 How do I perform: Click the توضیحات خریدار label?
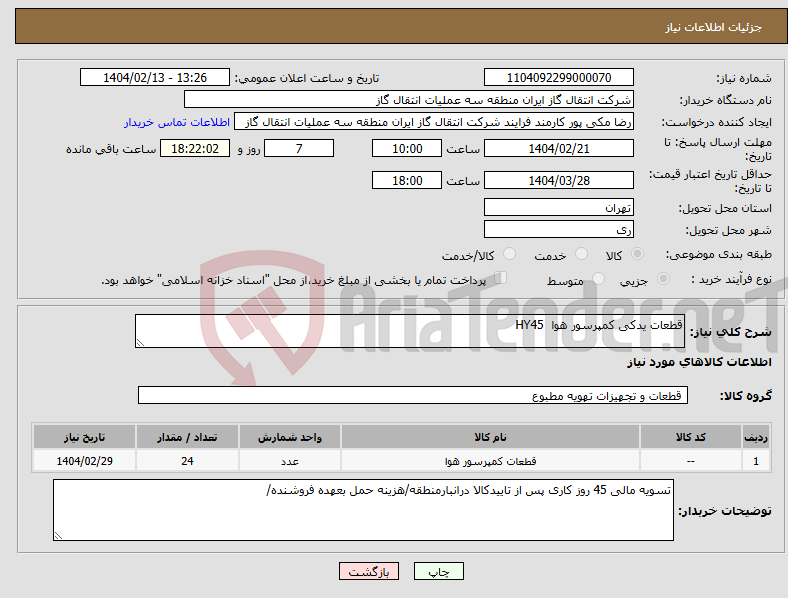(x=725, y=511)
